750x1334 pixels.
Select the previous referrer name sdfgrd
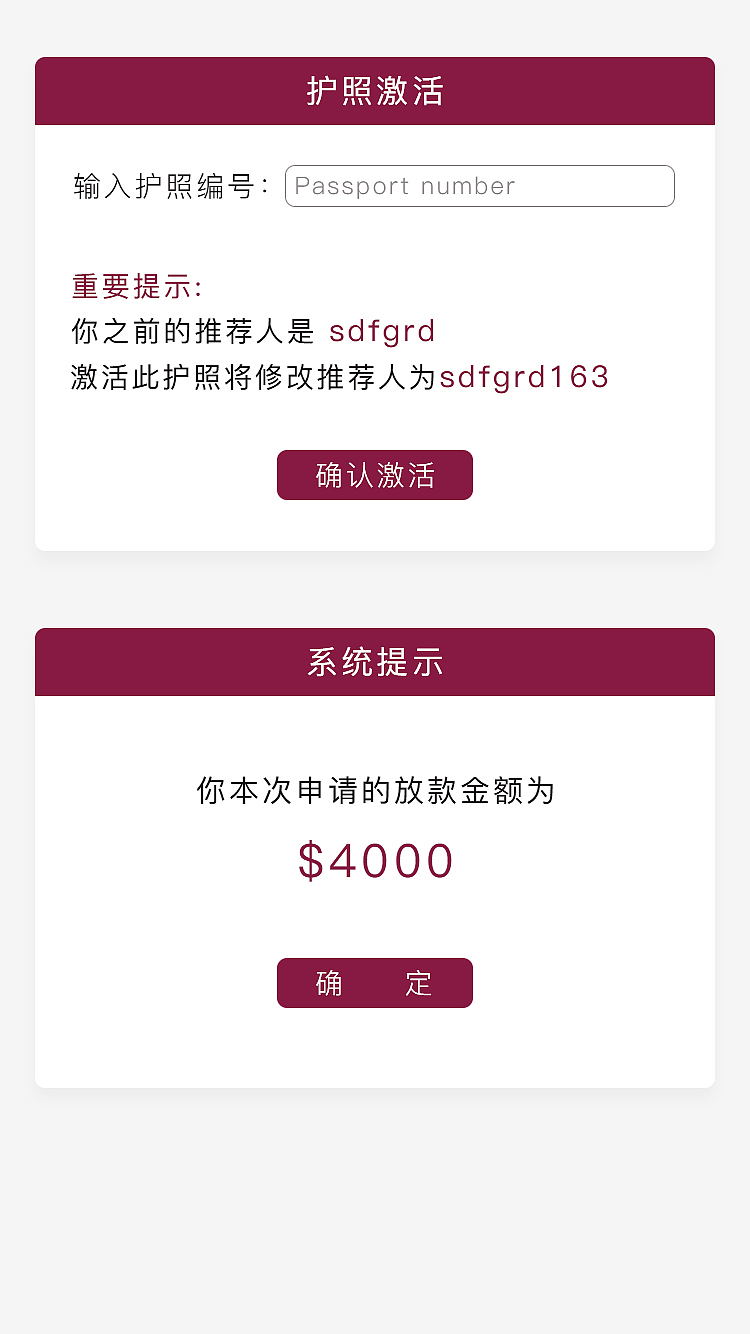[x=382, y=331]
